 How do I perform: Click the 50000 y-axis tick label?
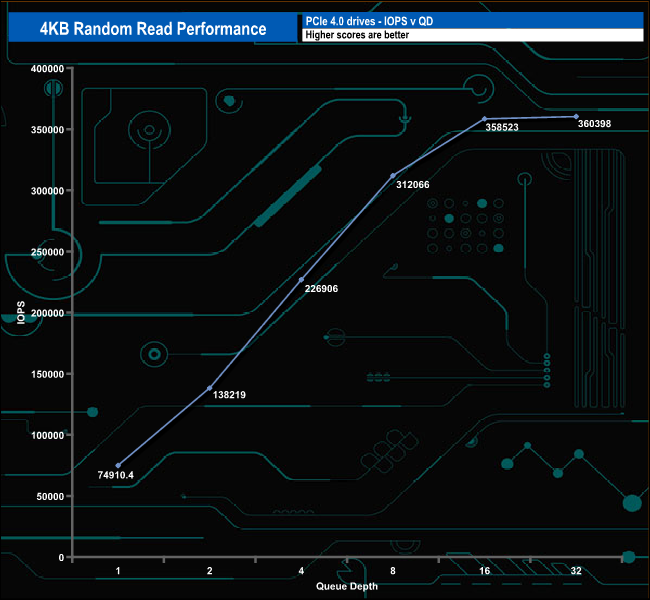pos(50,496)
